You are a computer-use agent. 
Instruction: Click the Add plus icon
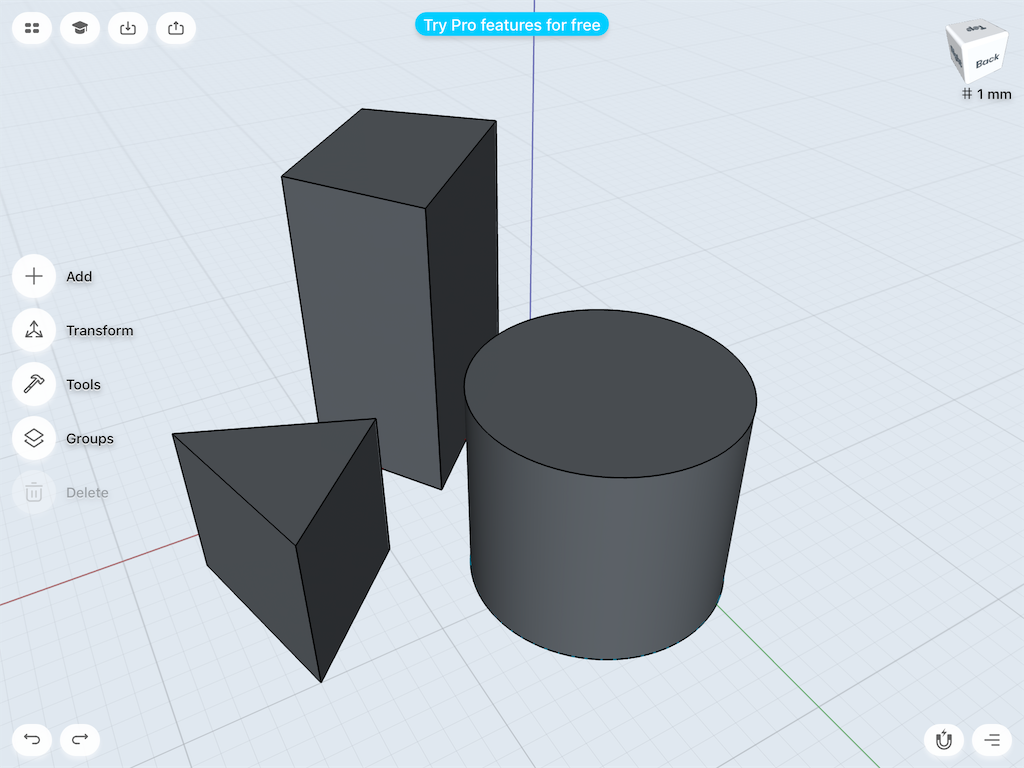(x=34, y=276)
